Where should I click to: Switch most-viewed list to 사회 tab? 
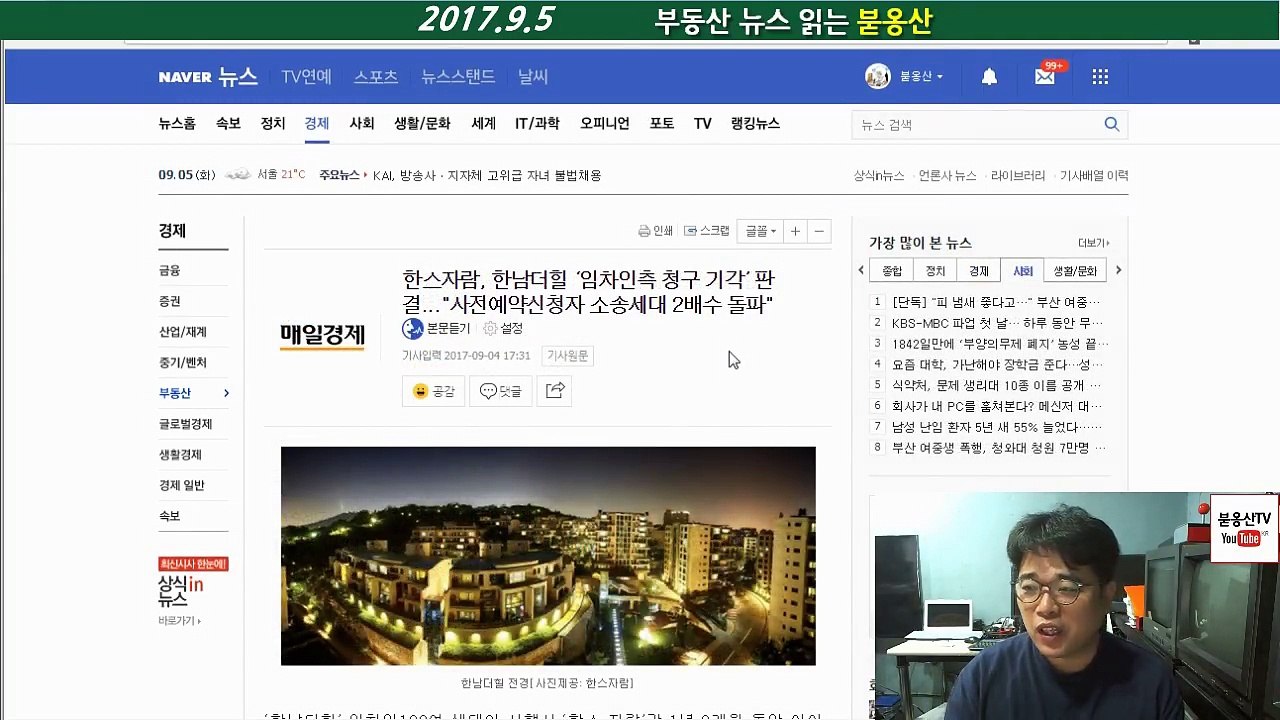pos(1022,271)
